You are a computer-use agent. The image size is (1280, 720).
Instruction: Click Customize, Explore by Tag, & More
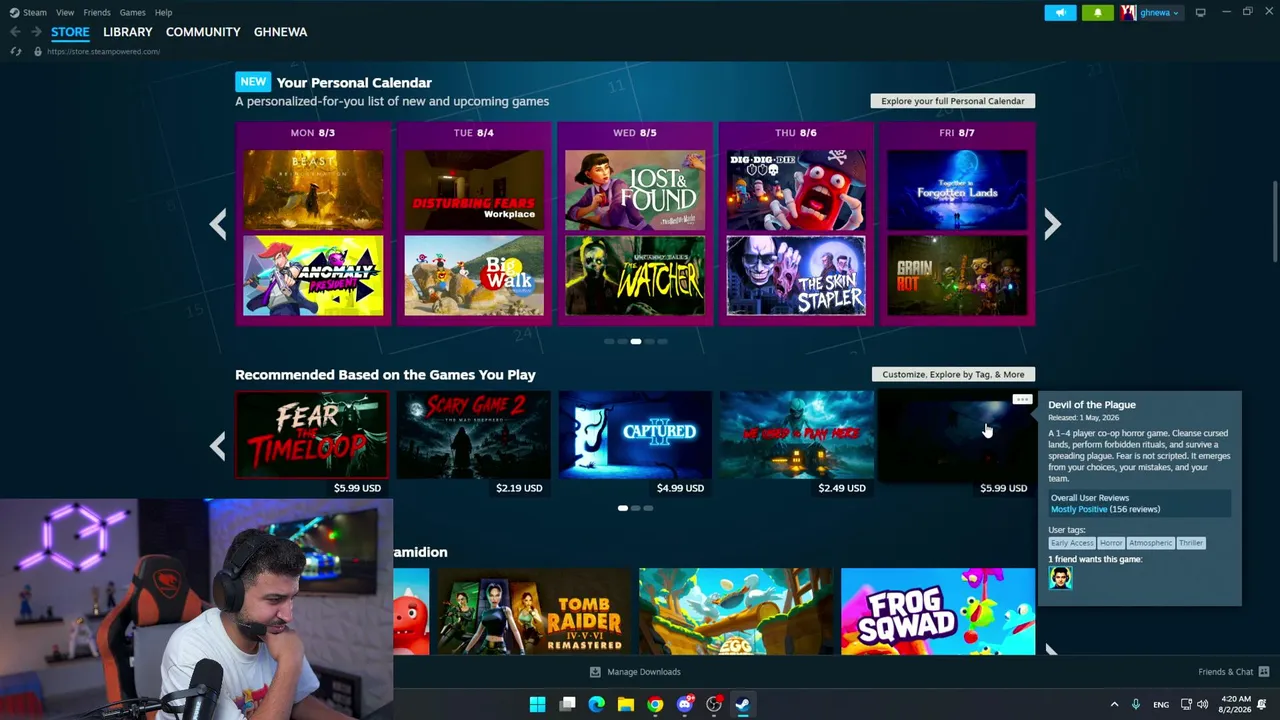(x=953, y=374)
